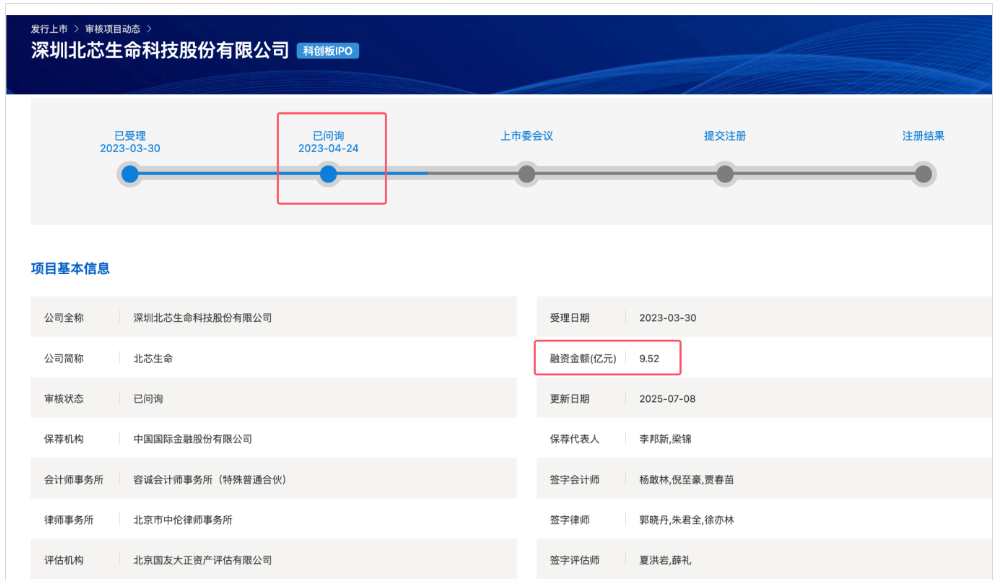This screenshot has height=580, width=996.
Task: Click the 已问询 stage label
Action: [328, 135]
